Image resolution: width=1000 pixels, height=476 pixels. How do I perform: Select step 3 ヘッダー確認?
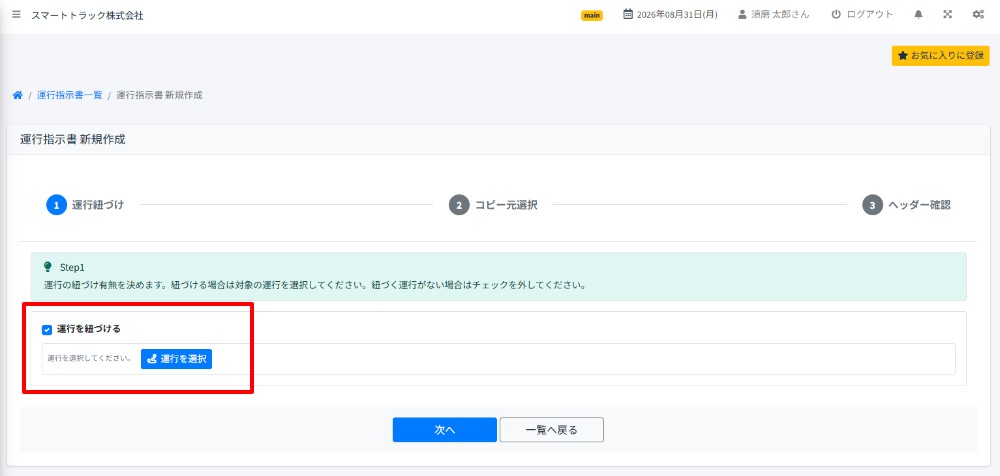pos(907,205)
